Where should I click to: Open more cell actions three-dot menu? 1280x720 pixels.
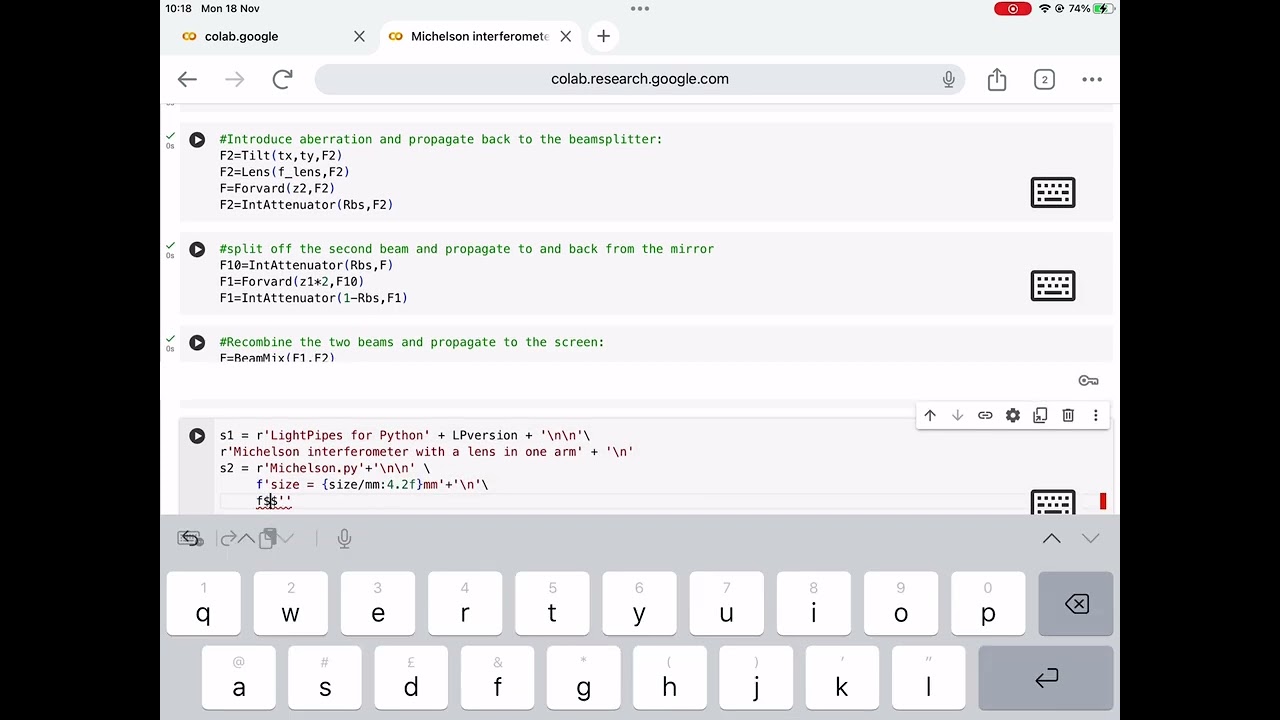click(1095, 415)
